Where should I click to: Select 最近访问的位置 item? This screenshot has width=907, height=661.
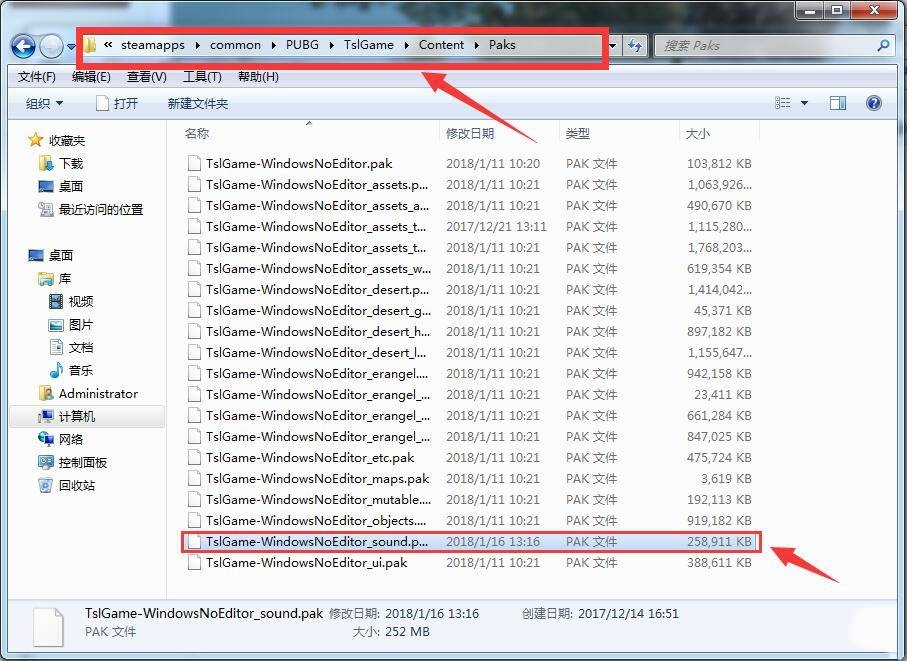tap(91, 209)
